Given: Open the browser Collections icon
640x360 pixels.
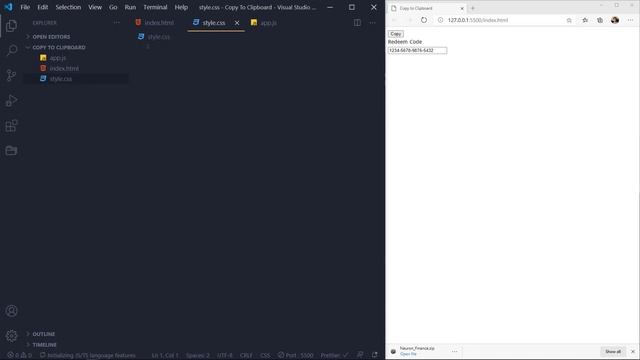Looking at the screenshot, I should 600,20.
